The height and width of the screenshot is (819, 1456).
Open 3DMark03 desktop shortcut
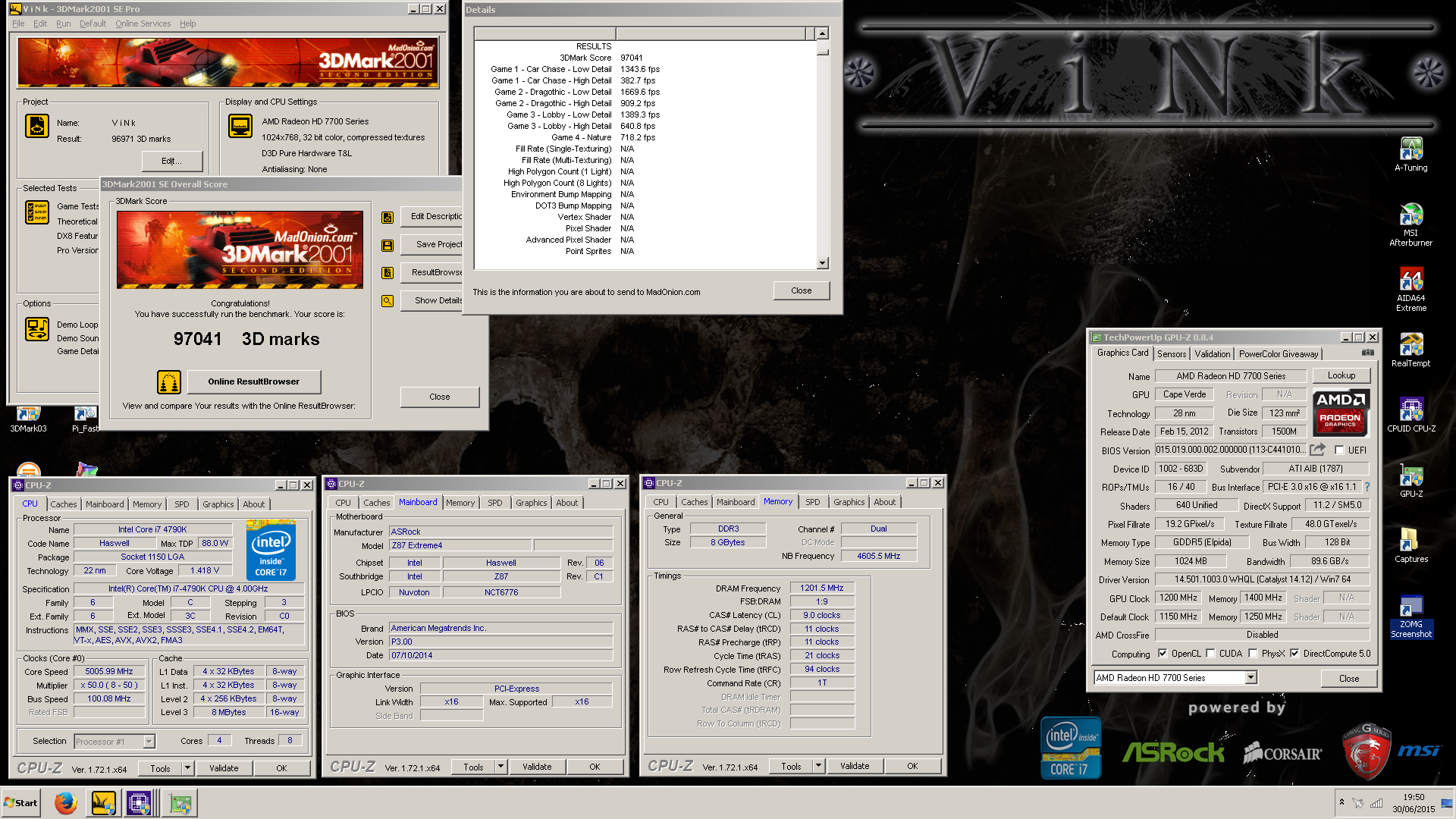coord(28,419)
